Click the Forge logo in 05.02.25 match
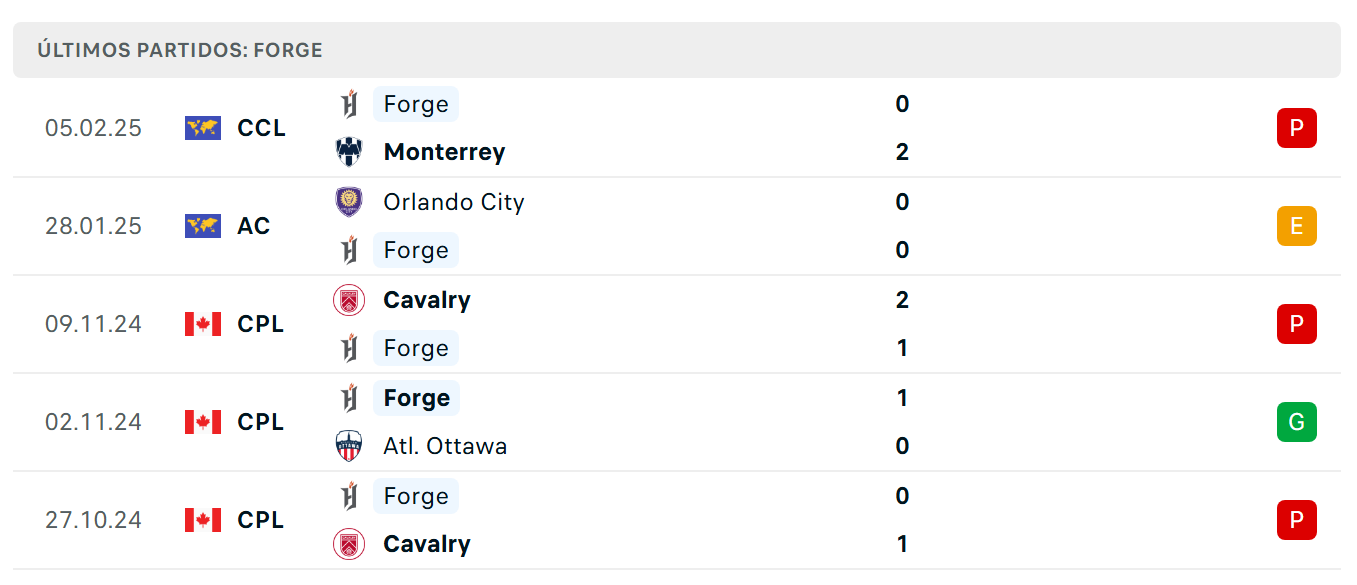The width and height of the screenshot is (1357, 585). click(349, 104)
